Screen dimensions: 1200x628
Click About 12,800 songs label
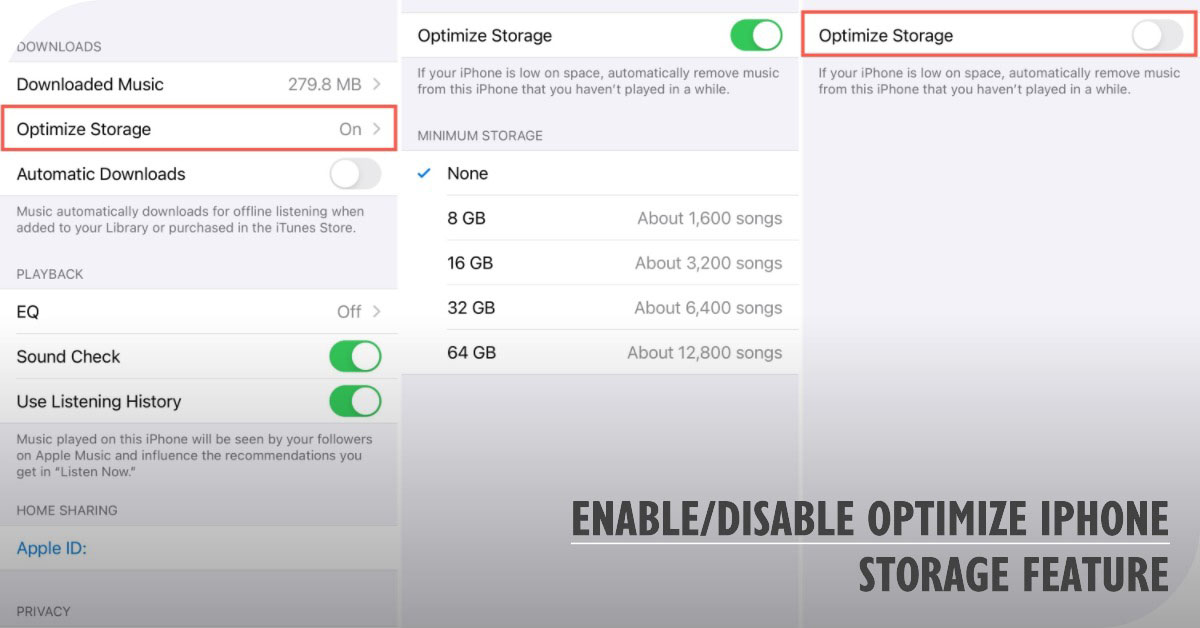(x=704, y=353)
